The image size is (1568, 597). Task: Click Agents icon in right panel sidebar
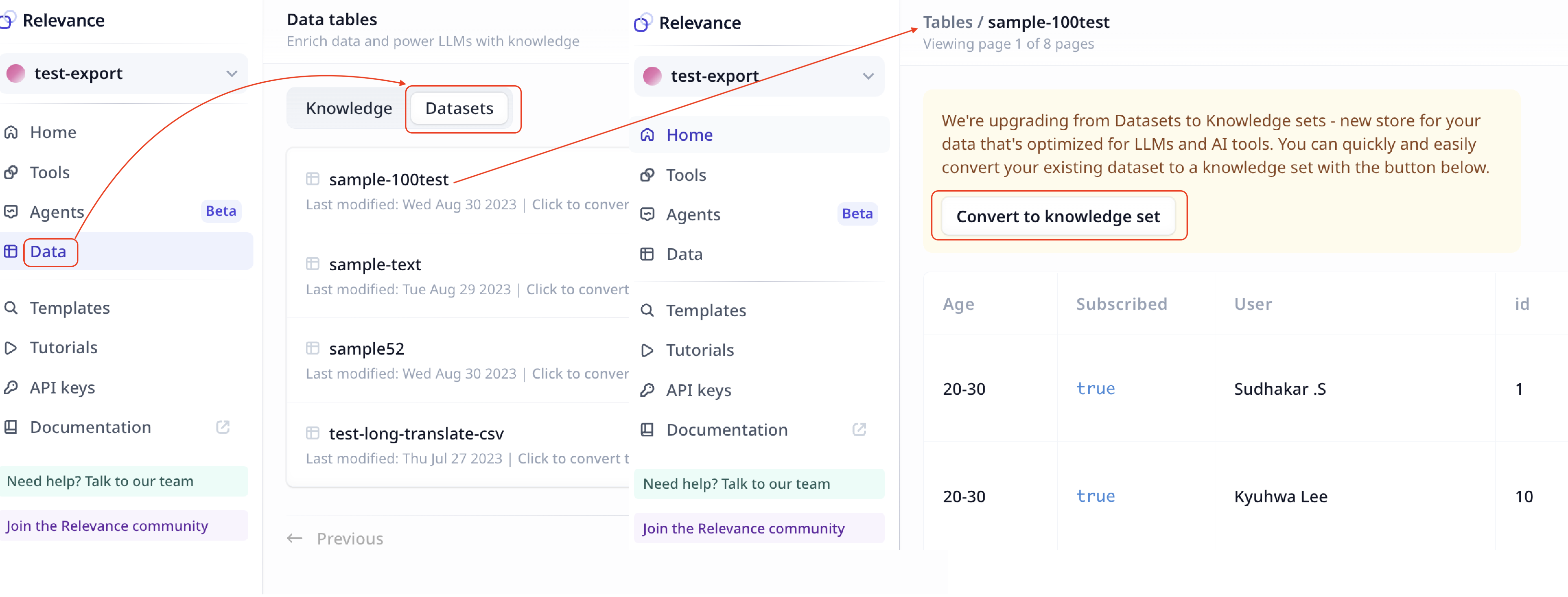point(648,214)
